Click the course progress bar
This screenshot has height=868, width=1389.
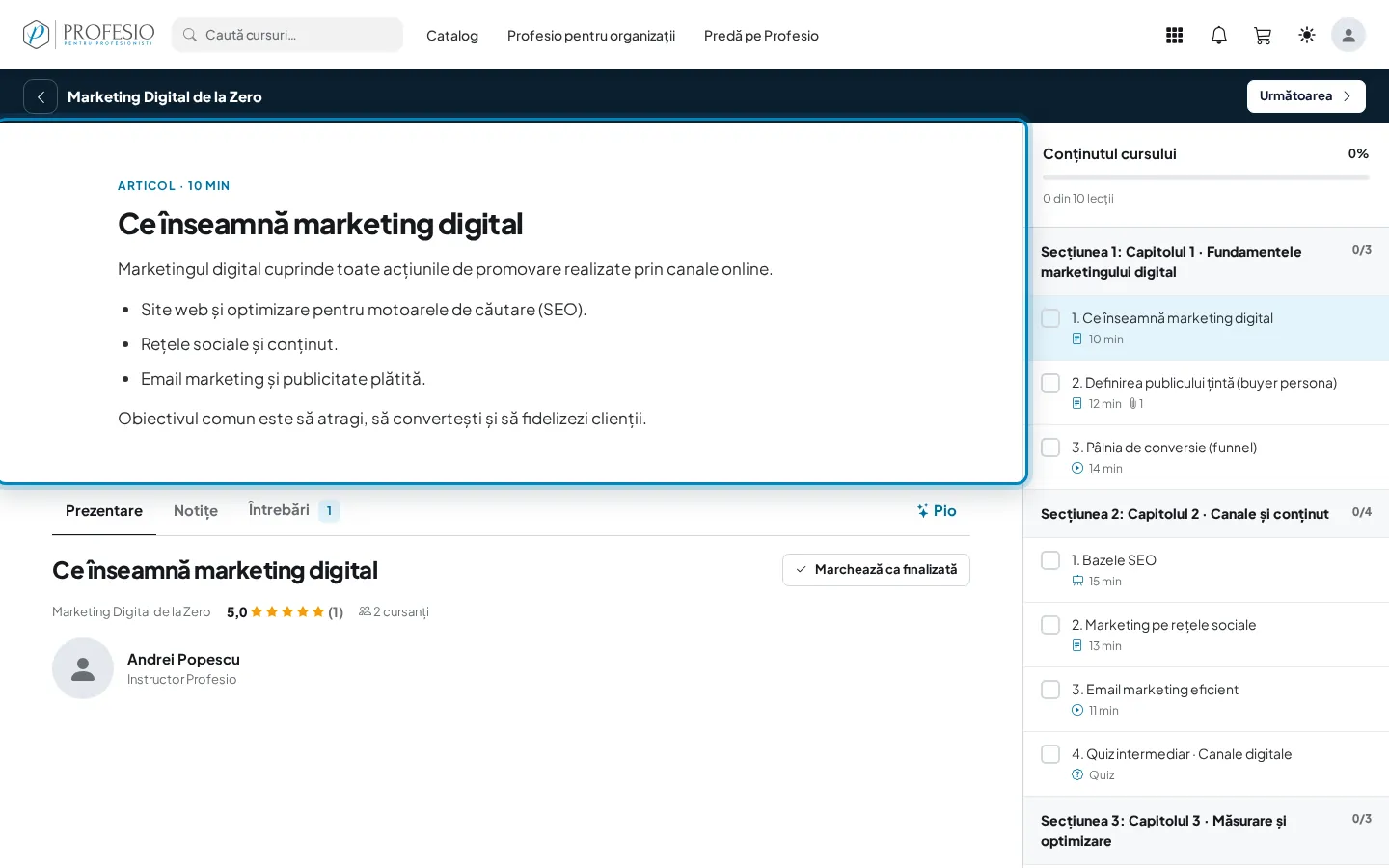(x=1206, y=177)
